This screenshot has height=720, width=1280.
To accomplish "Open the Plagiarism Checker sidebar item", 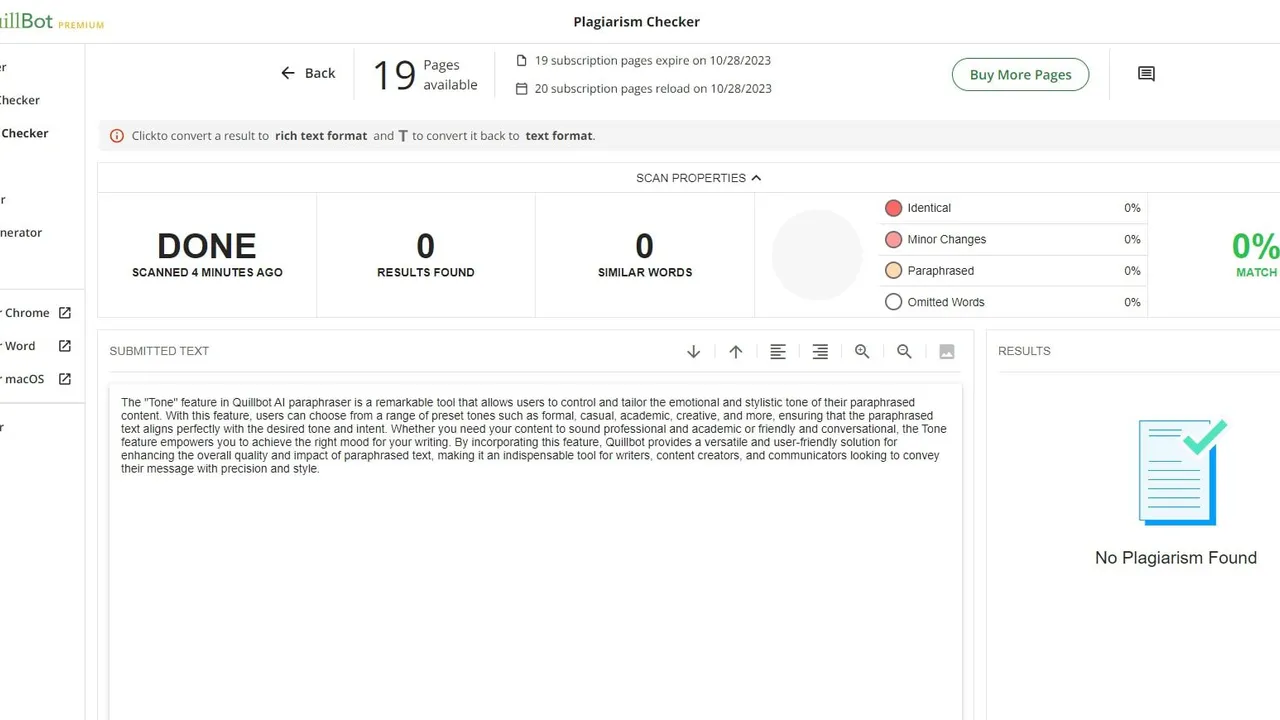I will coord(24,133).
